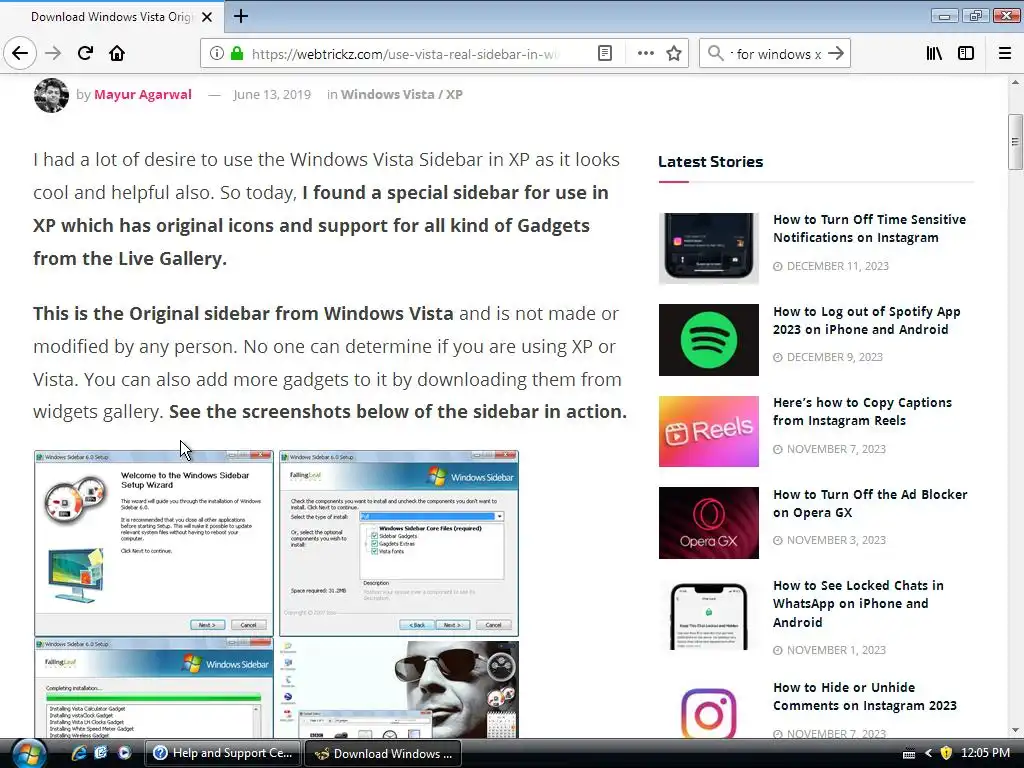Open the Windows Start orb

(29, 754)
